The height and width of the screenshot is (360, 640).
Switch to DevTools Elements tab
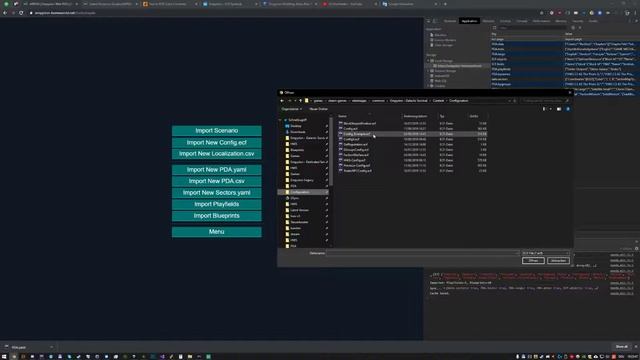[x=450, y=21]
